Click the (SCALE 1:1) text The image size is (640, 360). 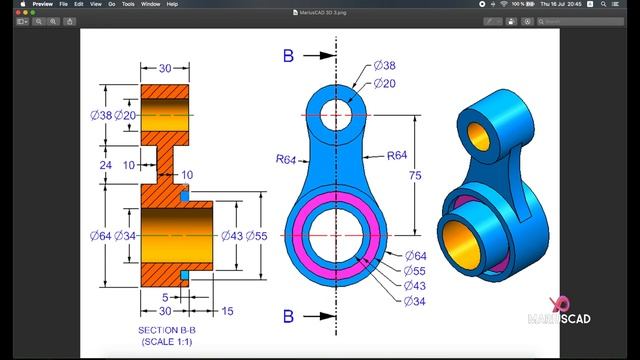coord(167,342)
